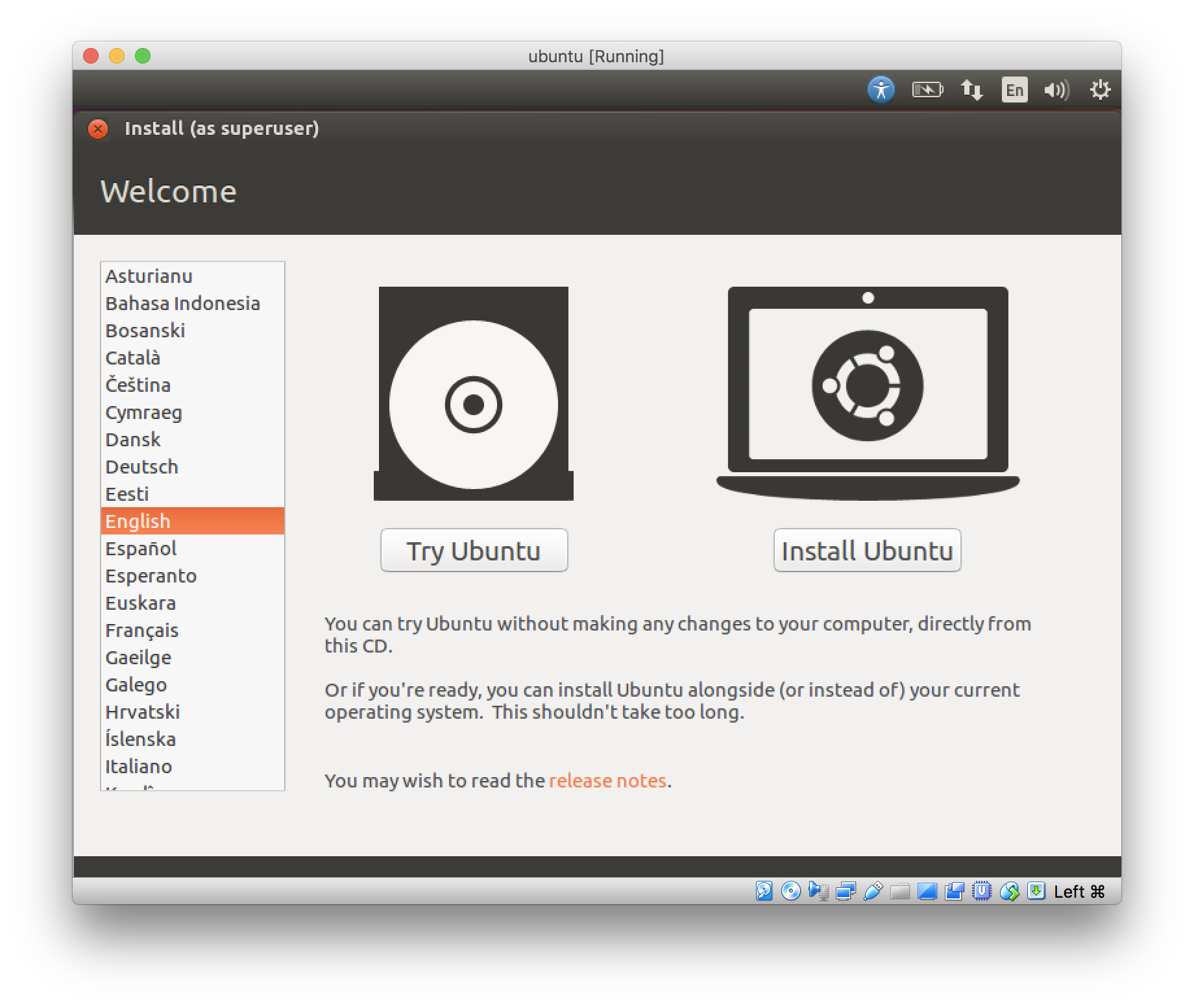Close the Install (as superuser) window
This screenshot has width=1194, height=1008.
coord(98,129)
